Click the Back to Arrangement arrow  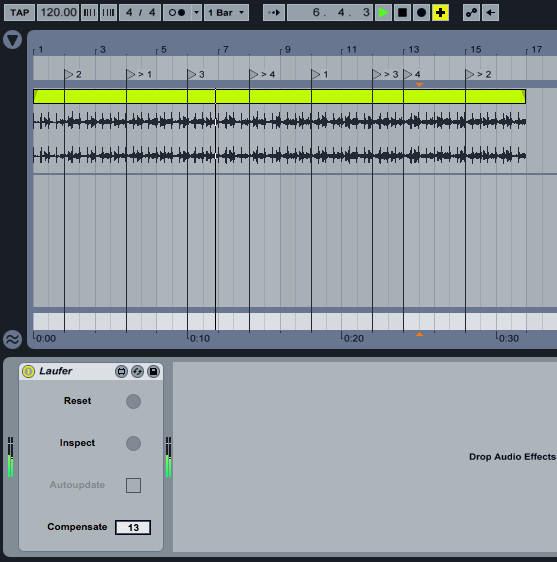490,13
